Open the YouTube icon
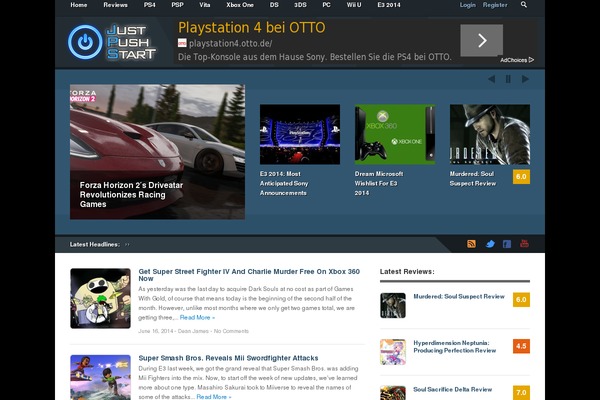 (x=524, y=243)
